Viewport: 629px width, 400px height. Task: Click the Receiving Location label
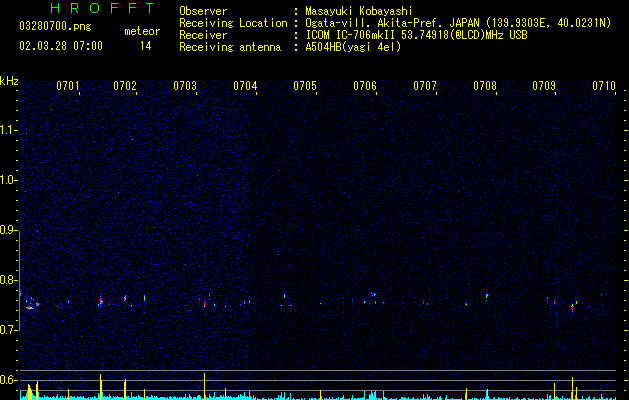click(x=233, y=23)
